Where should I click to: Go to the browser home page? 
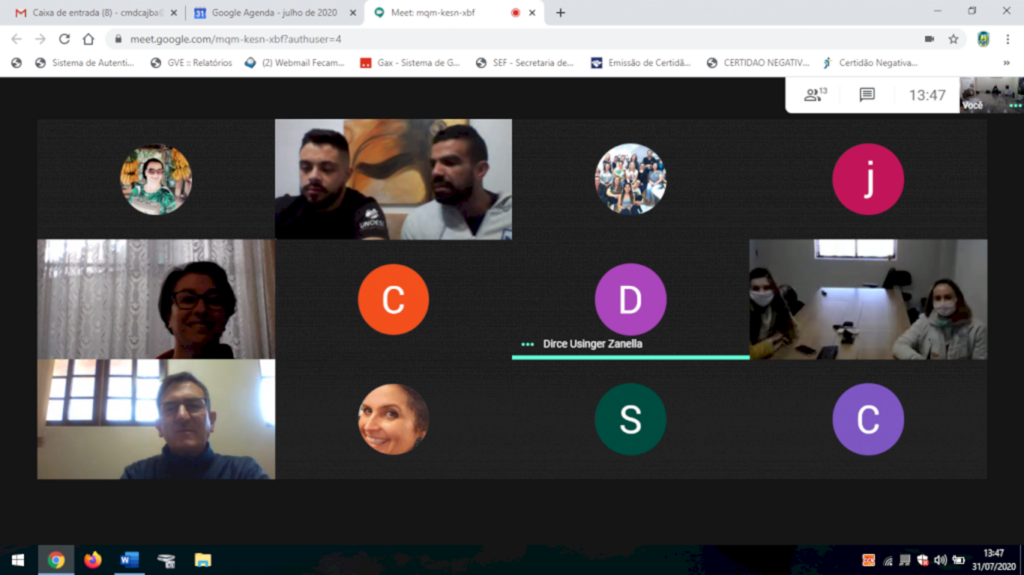click(x=88, y=39)
